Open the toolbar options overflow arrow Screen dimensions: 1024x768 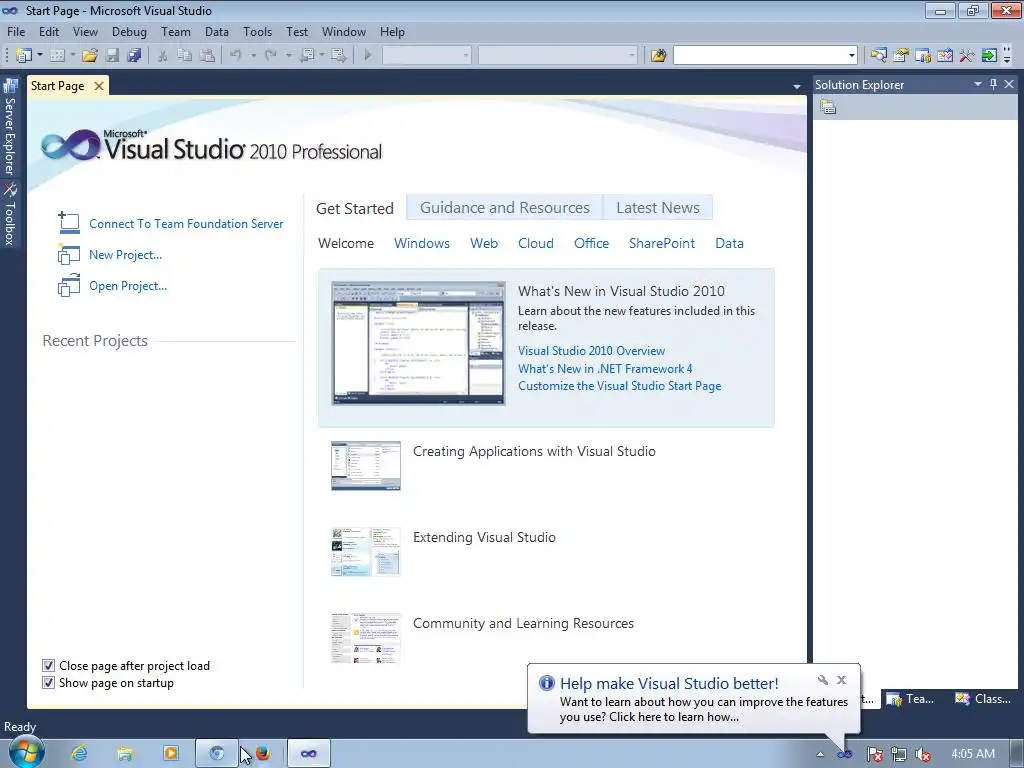(x=1008, y=56)
